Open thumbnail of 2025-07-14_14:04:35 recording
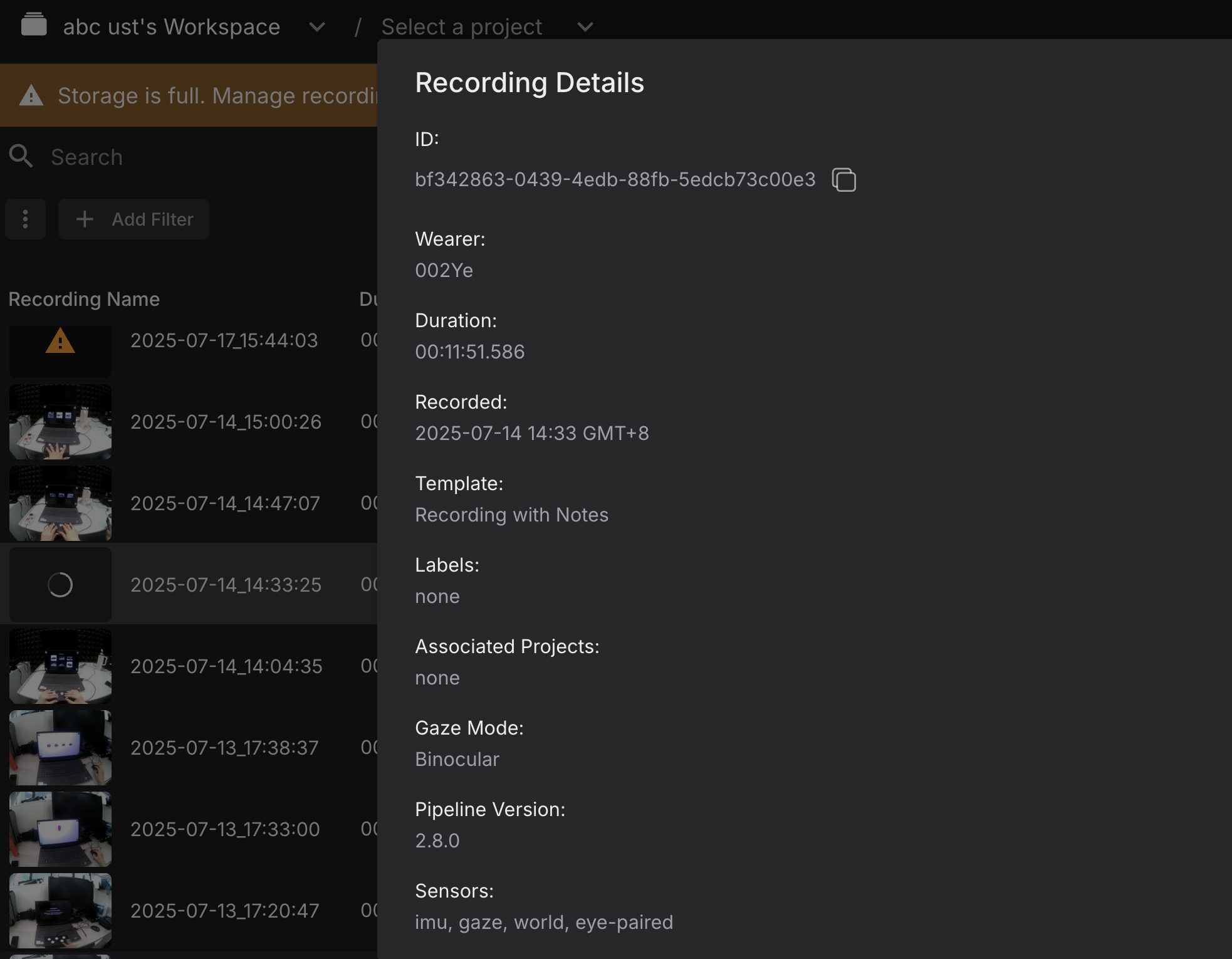Image resolution: width=1232 pixels, height=959 pixels. click(60, 666)
